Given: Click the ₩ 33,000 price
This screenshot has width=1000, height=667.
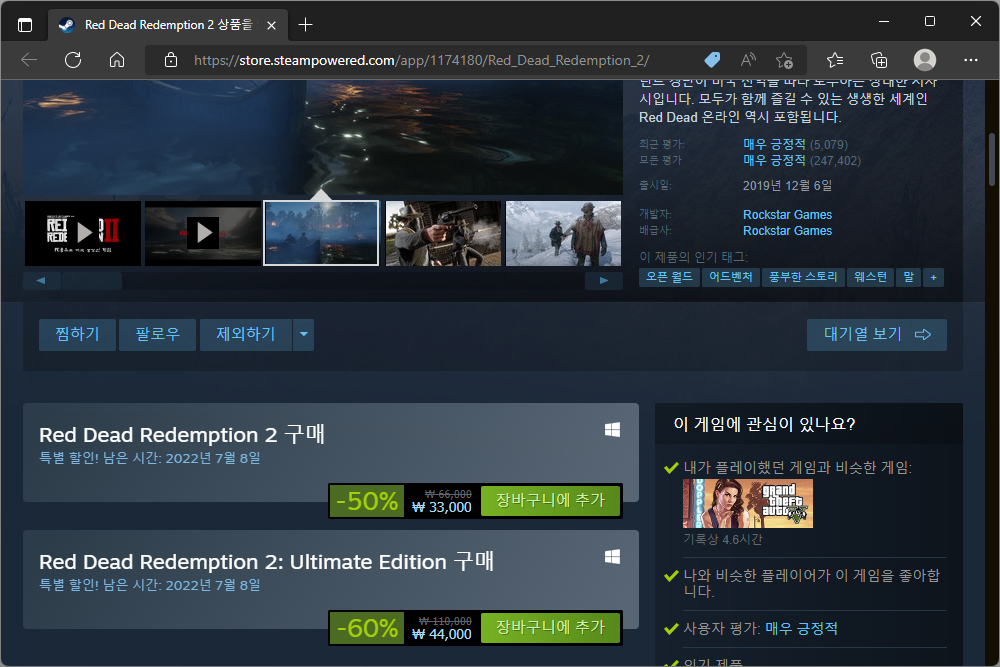Looking at the screenshot, I should (442, 508).
